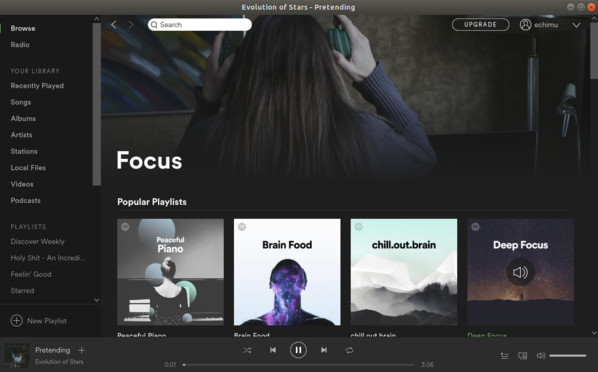This screenshot has width=598, height=372.
Task: Toggle shuffle playback
Action: point(247,350)
